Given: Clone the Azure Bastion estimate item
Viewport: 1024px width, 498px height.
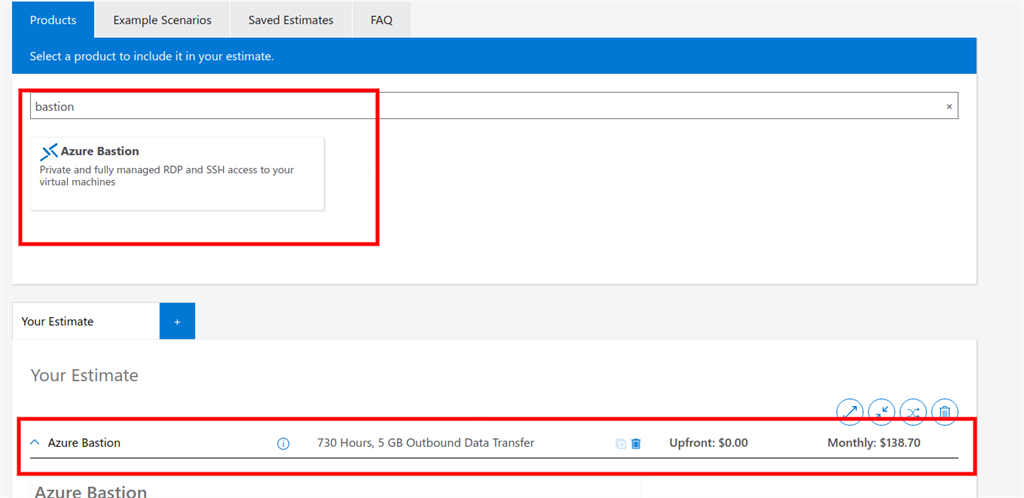Looking at the screenshot, I should pyautogui.click(x=620, y=444).
